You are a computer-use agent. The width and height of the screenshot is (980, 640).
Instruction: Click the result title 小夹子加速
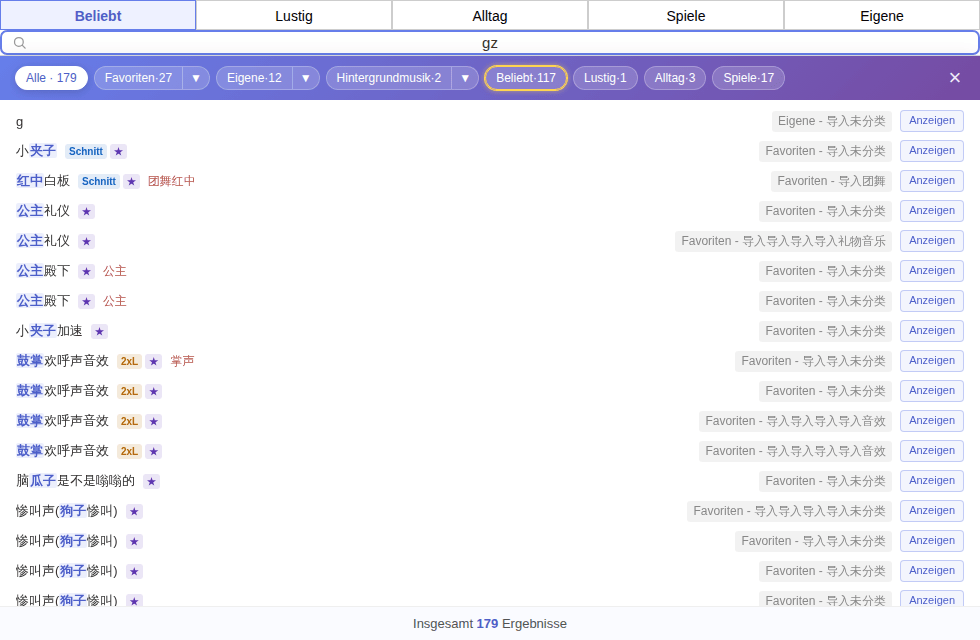[49, 331]
